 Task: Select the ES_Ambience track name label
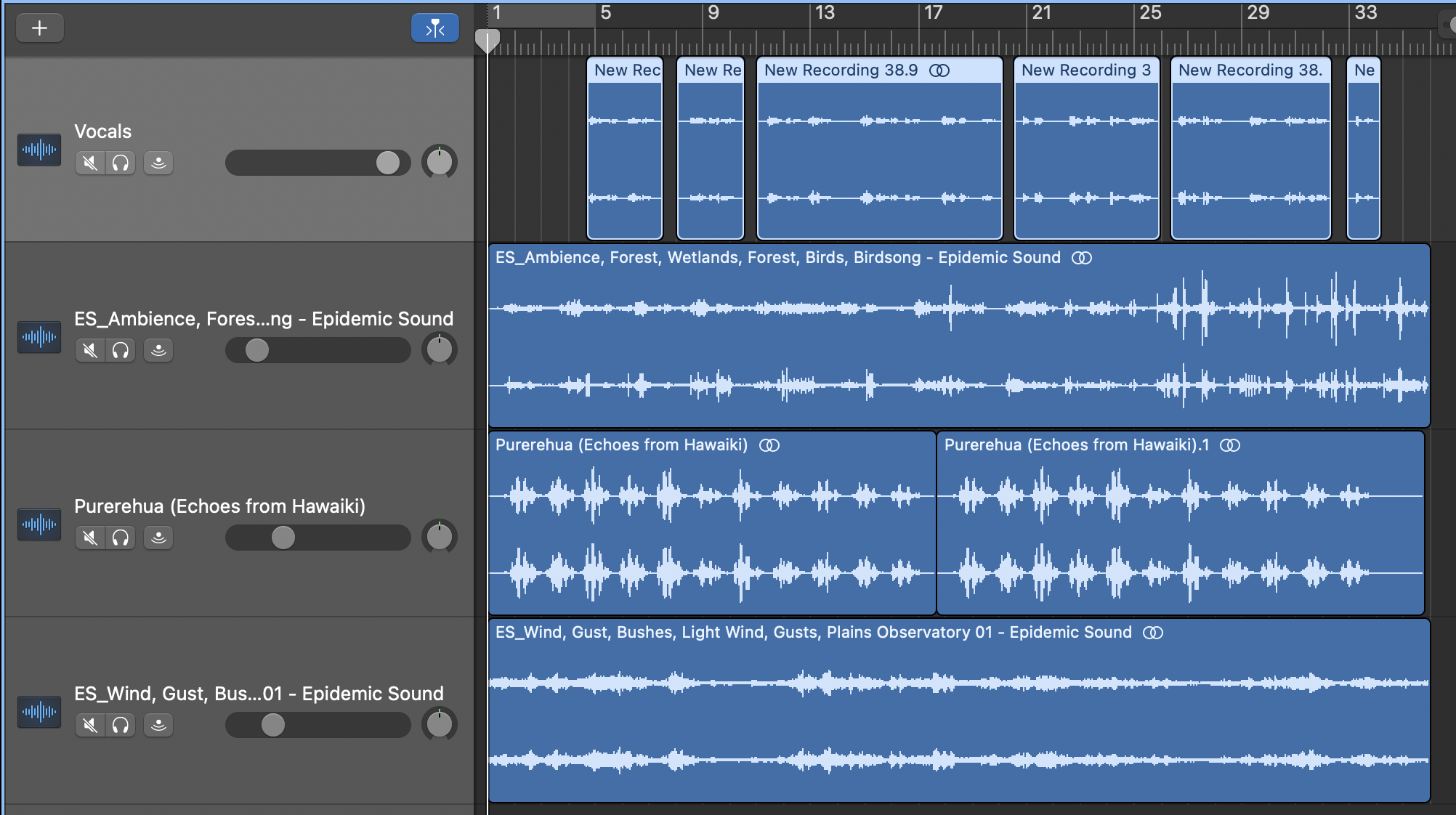tap(264, 319)
